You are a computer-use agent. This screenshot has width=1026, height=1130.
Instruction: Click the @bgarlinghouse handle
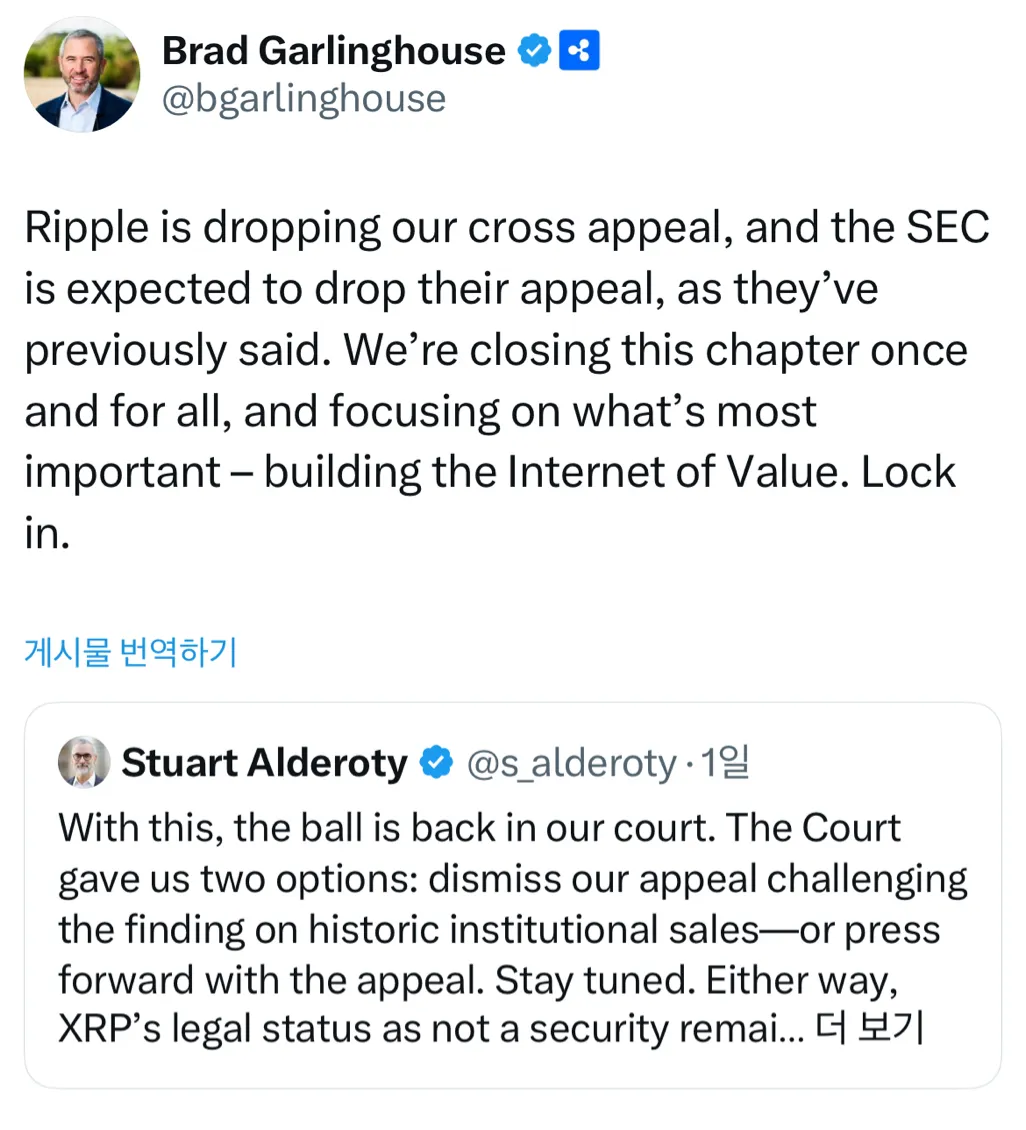point(303,99)
